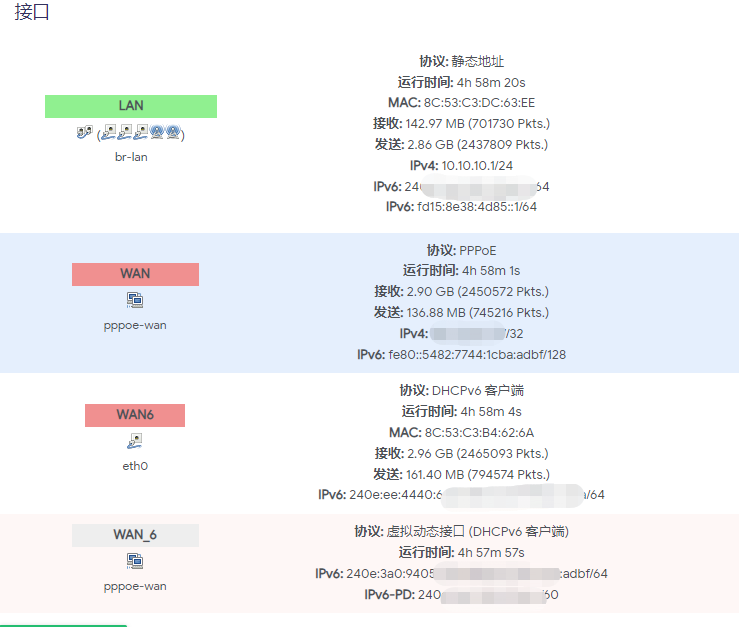Click the LAN MAC address 8C:53:C3:DC:63:EE
Viewport: 739px width, 627px height.
click(479, 103)
